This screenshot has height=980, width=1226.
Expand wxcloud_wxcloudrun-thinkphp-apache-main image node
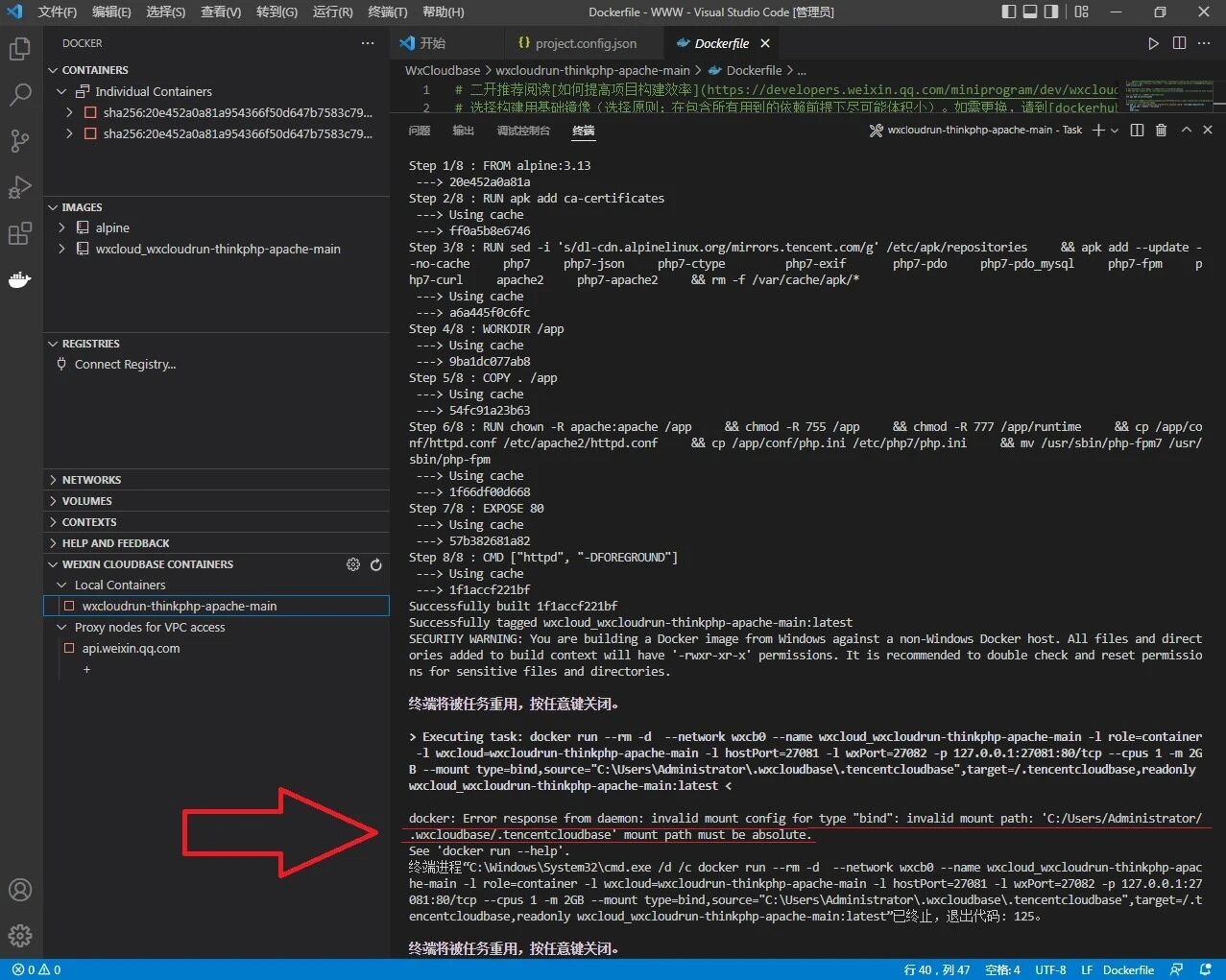pos(61,249)
